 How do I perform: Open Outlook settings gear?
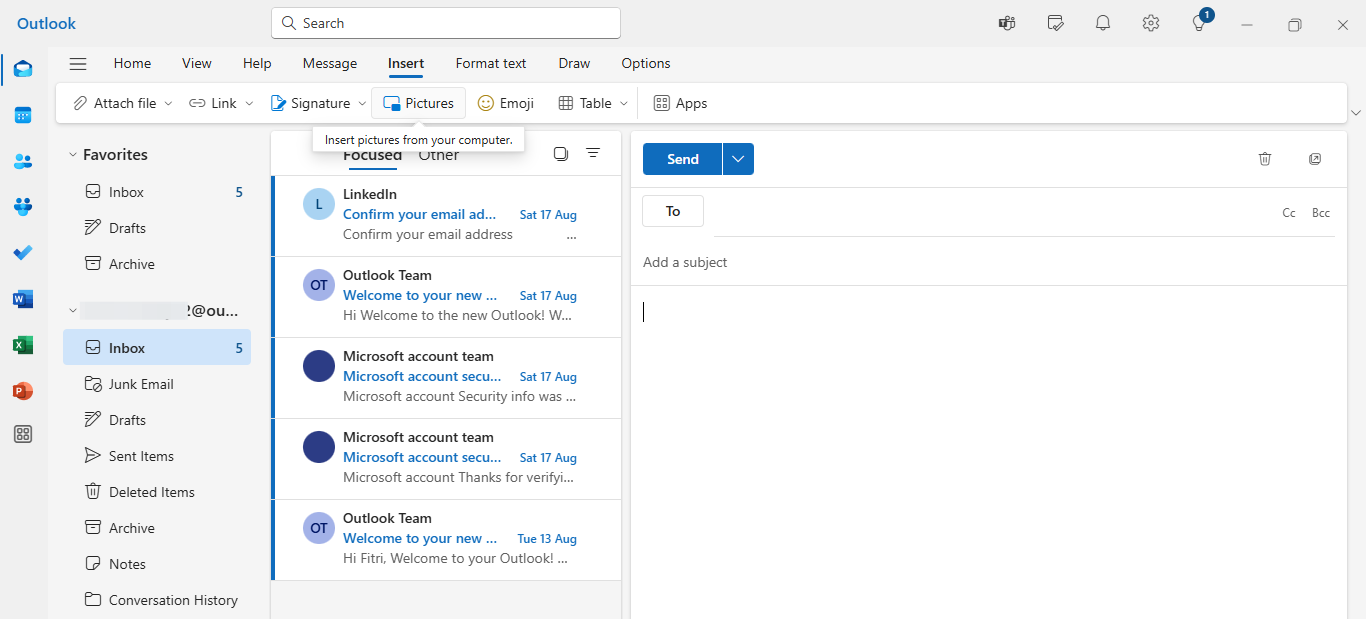pyautogui.click(x=1150, y=22)
